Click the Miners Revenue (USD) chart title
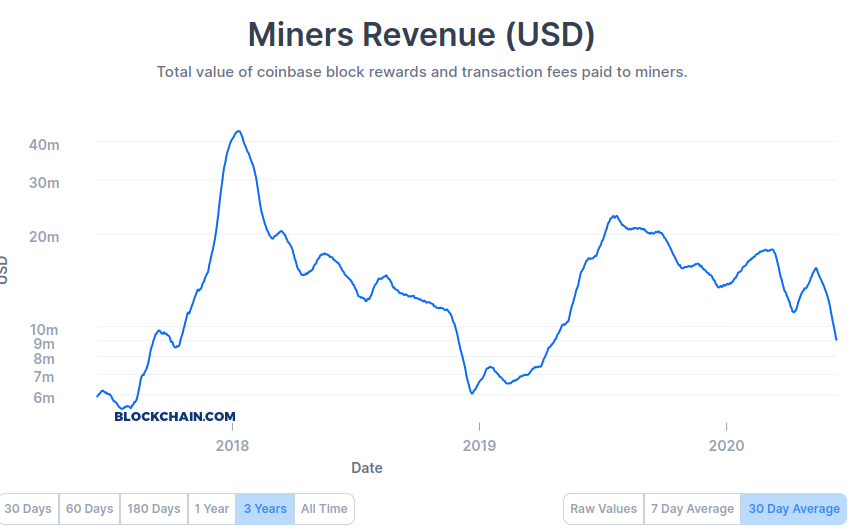 (x=421, y=34)
